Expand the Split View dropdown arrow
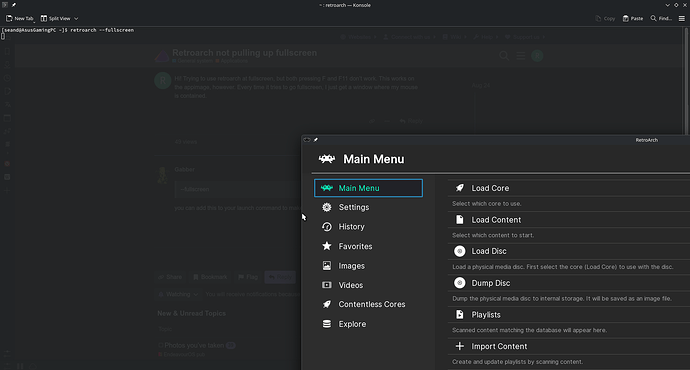This screenshot has width=690, height=370. click(76, 18)
